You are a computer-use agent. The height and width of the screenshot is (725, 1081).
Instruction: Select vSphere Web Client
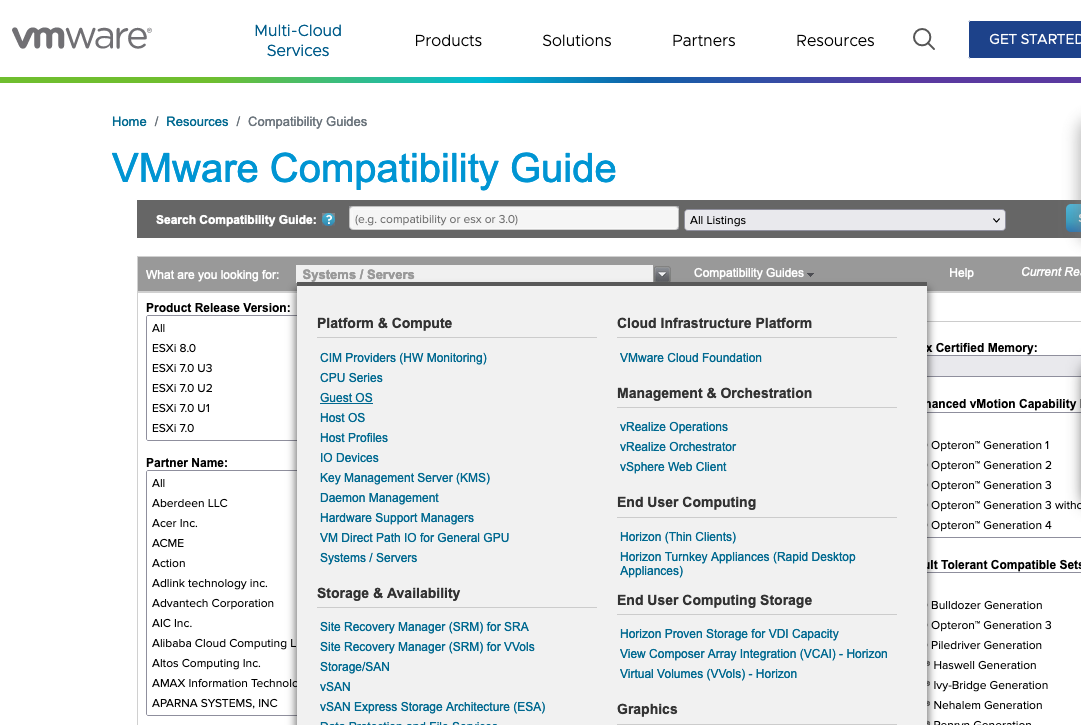pyautogui.click(x=673, y=467)
